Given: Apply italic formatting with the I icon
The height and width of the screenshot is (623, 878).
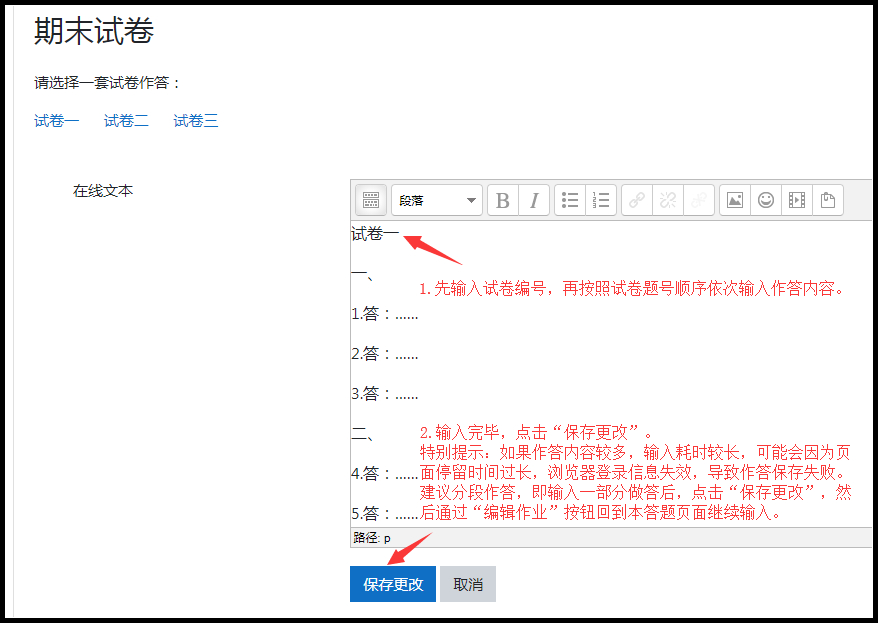Looking at the screenshot, I should [x=534, y=200].
